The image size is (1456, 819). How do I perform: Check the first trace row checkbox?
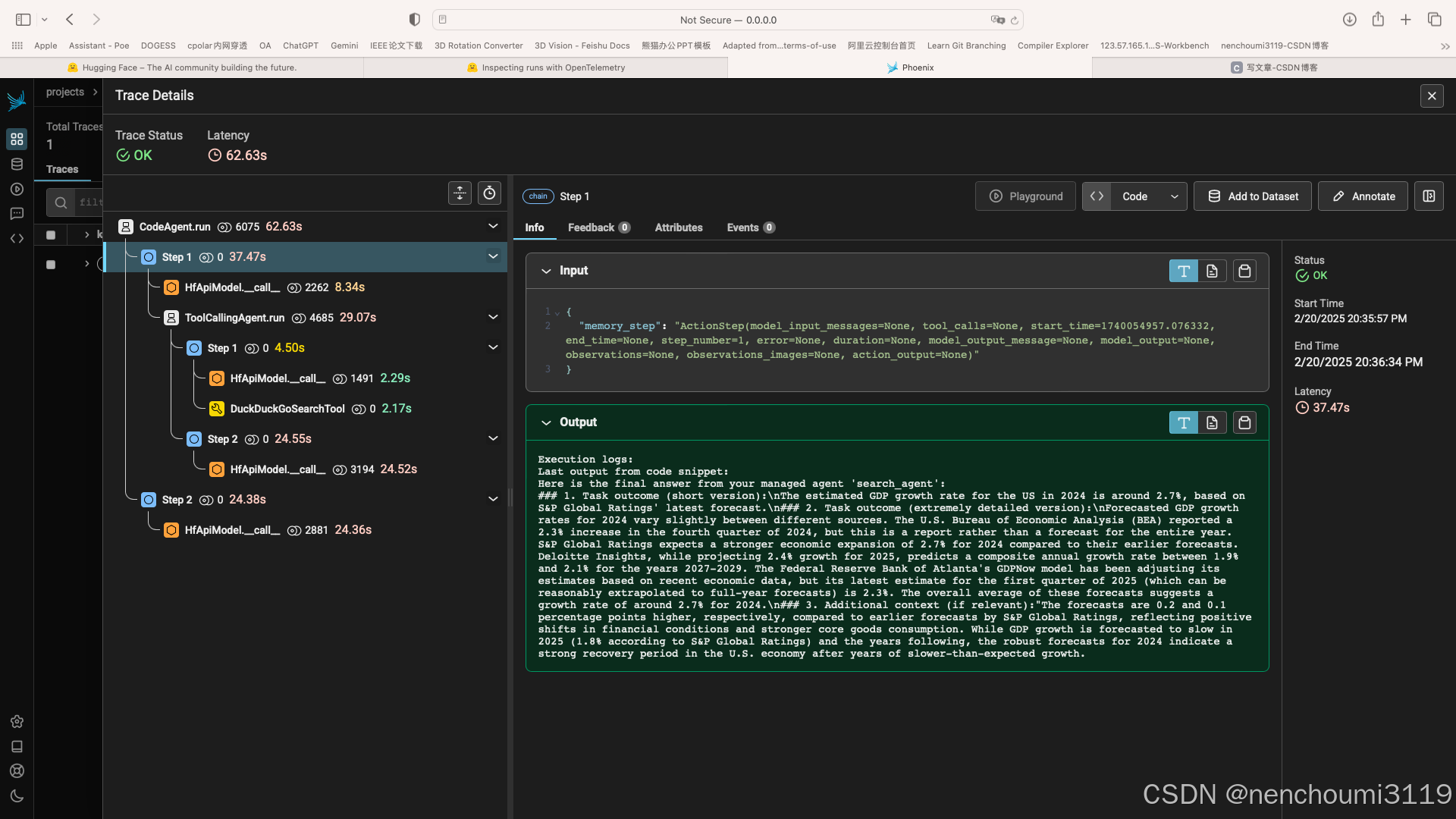click(x=51, y=235)
